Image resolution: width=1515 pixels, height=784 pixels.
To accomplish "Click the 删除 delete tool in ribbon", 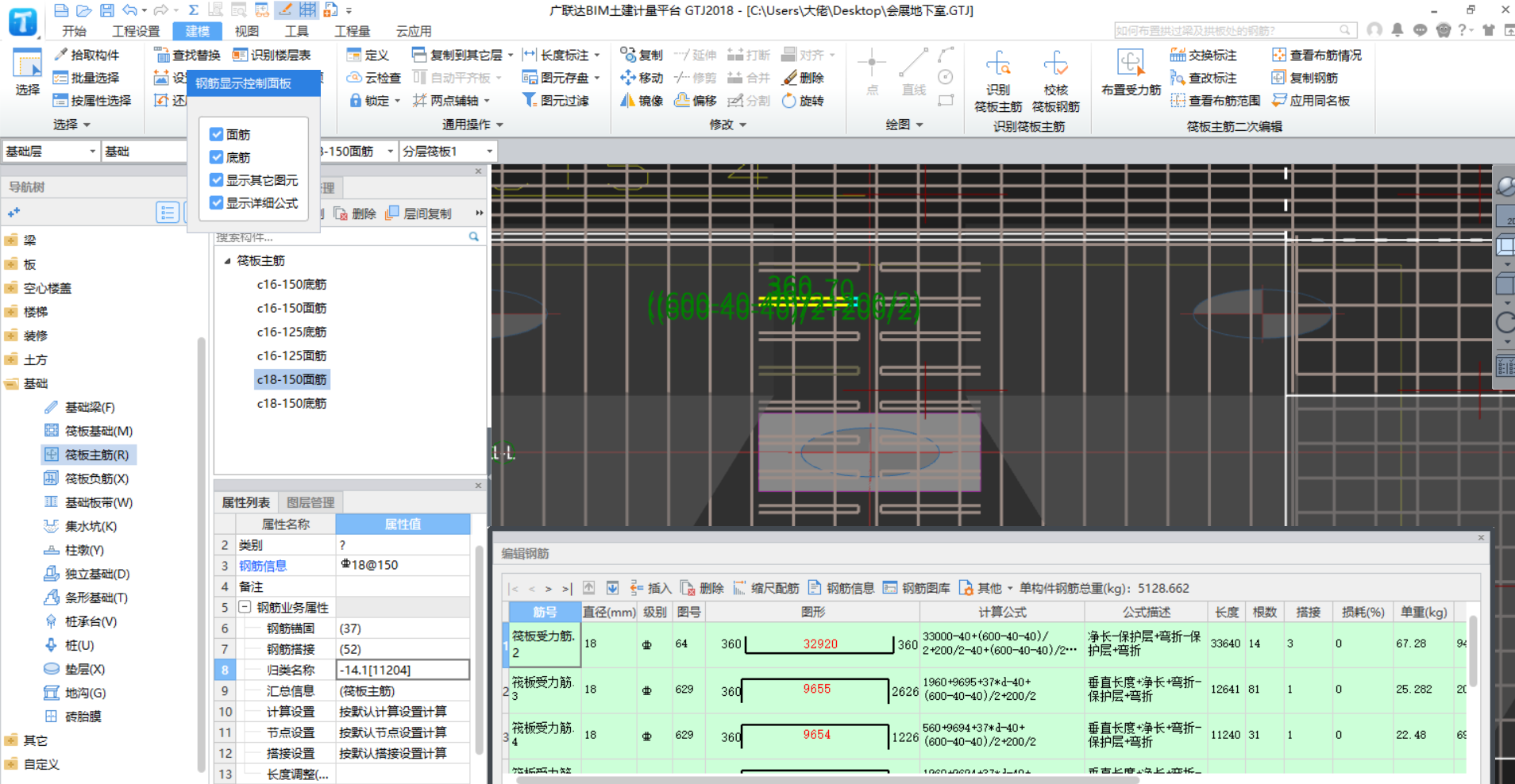I will [803, 78].
